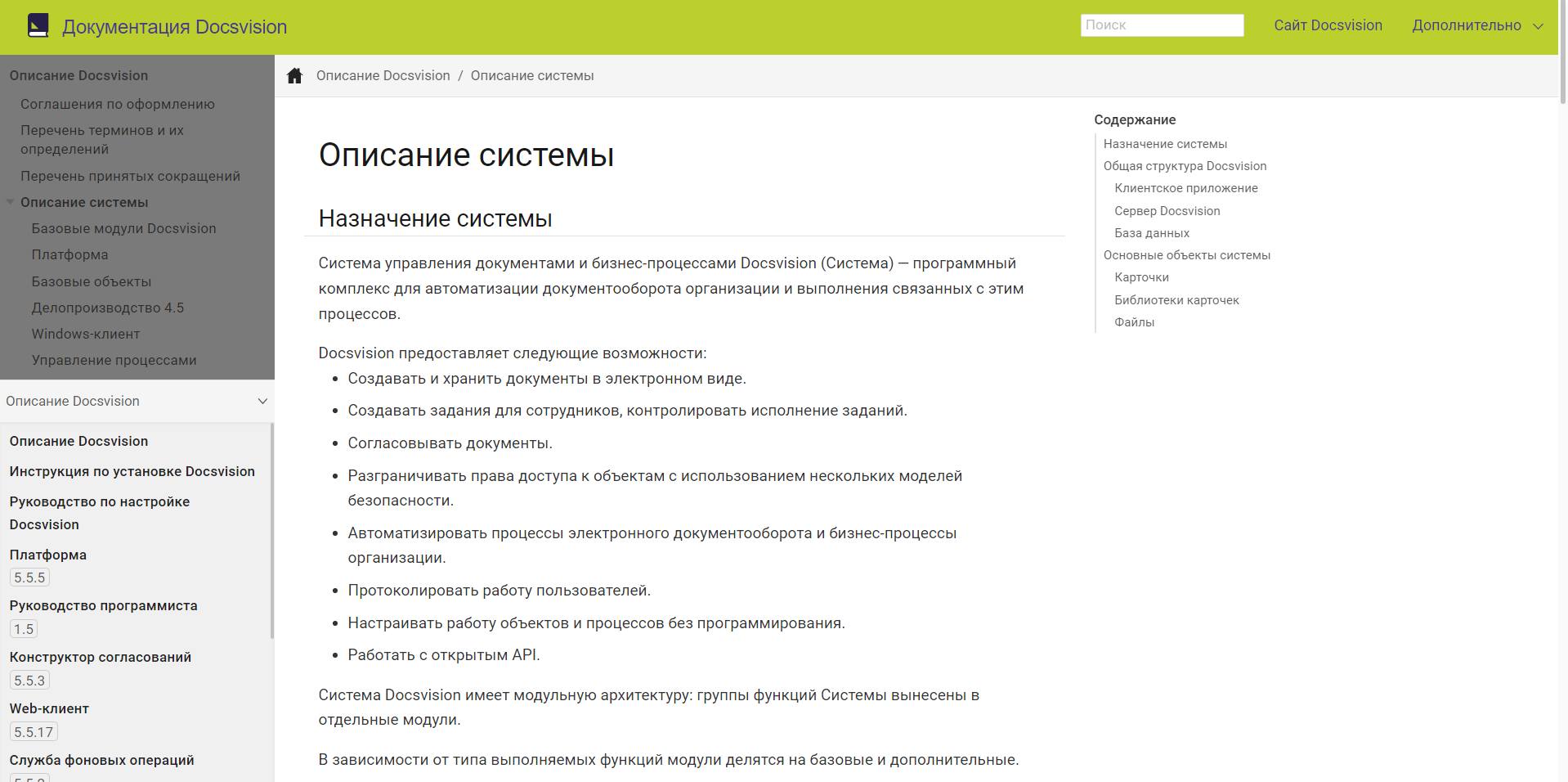Jump to 'Сервер Docsvision' in contents
Image resolution: width=1568 pixels, height=782 pixels.
pyautogui.click(x=1167, y=211)
